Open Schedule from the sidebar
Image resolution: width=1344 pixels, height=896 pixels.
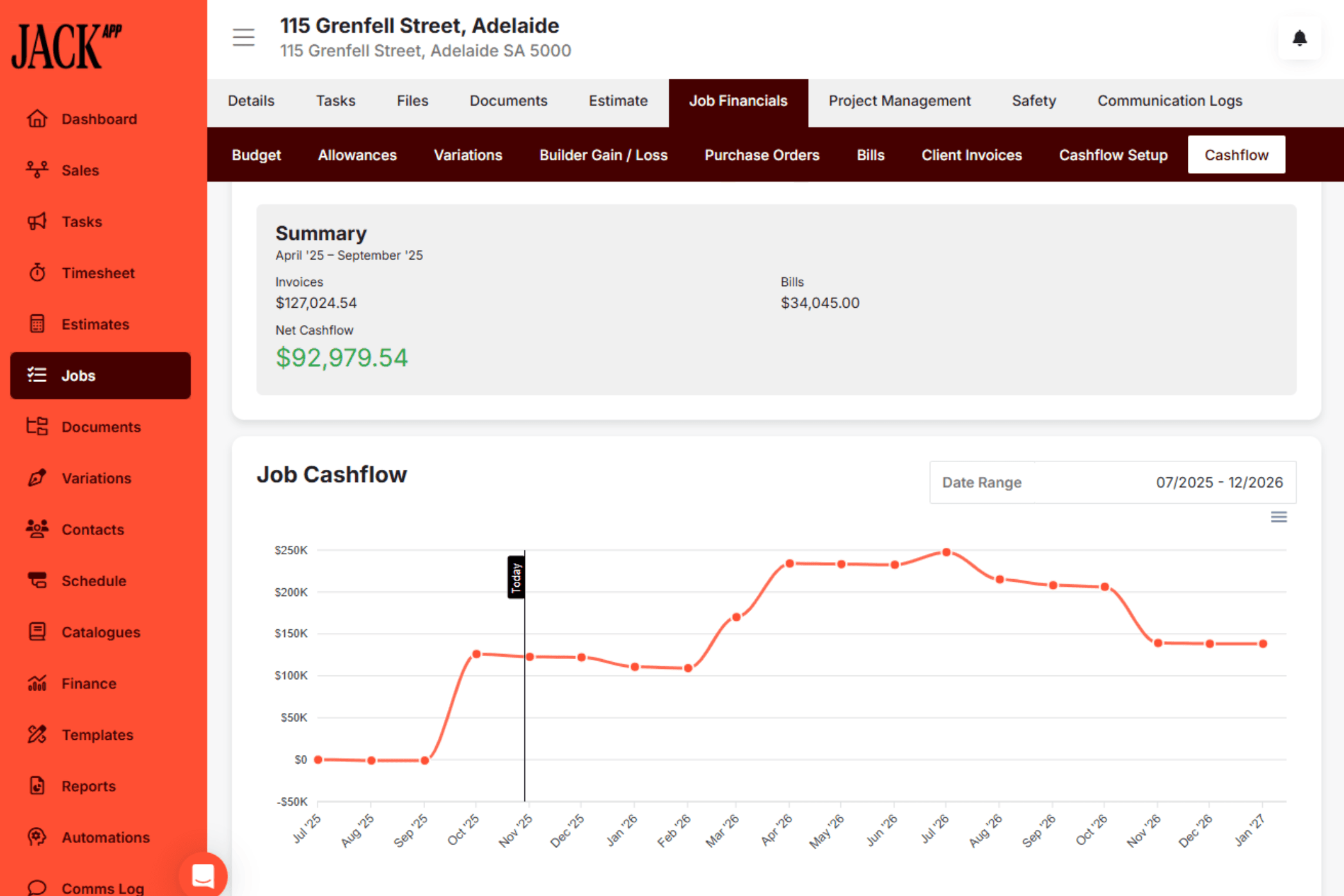93,581
